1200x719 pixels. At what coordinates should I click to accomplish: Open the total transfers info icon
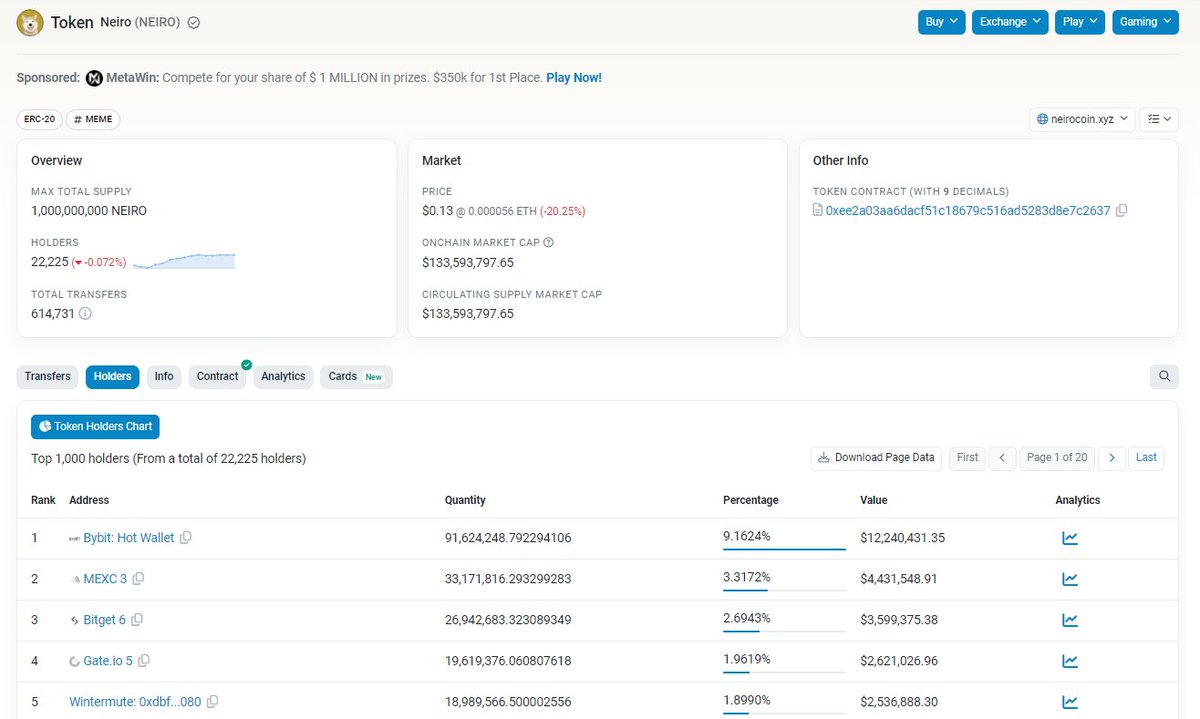tap(85, 314)
